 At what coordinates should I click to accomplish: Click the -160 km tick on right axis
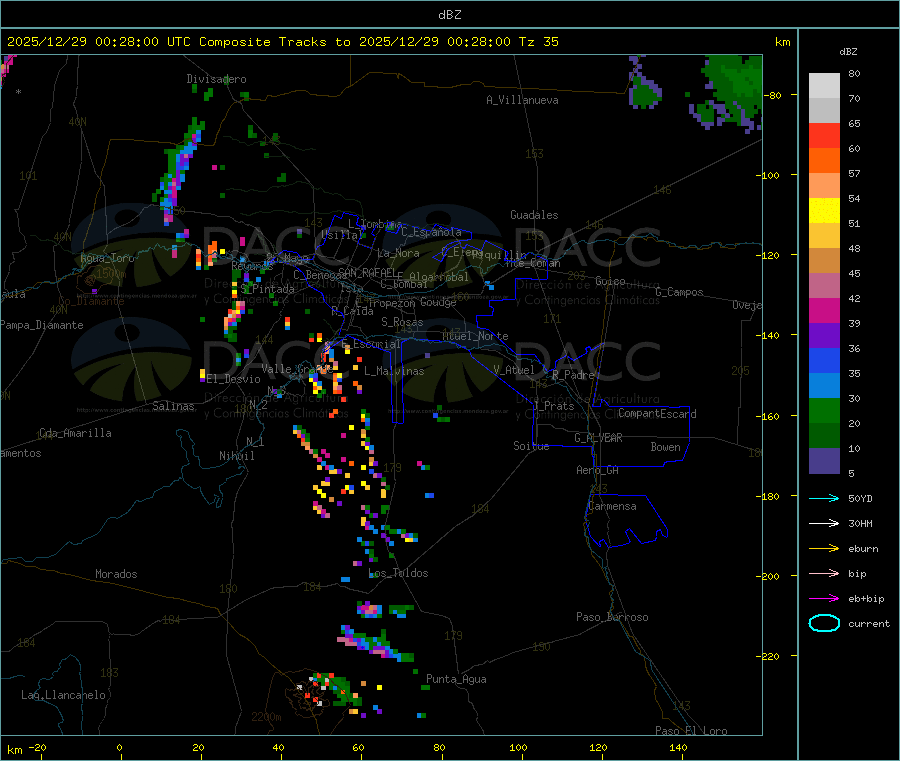tap(770, 416)
